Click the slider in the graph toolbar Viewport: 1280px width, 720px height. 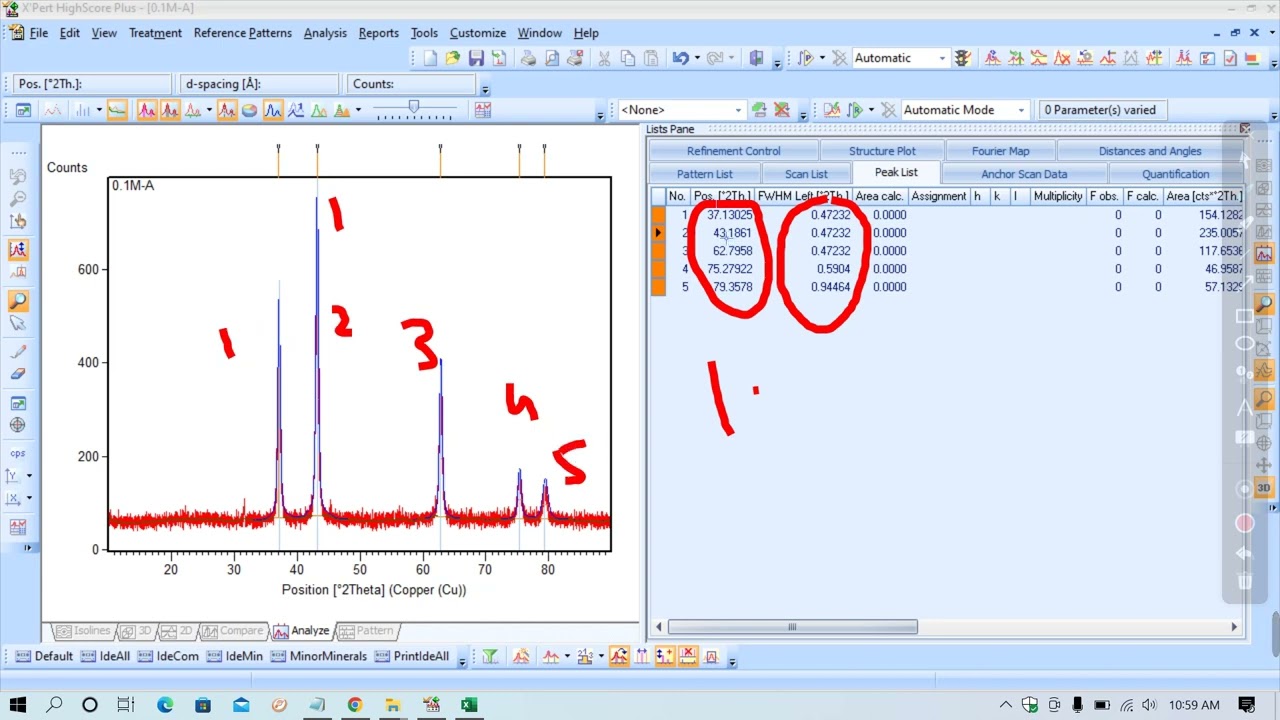click(x=413, y=109)
